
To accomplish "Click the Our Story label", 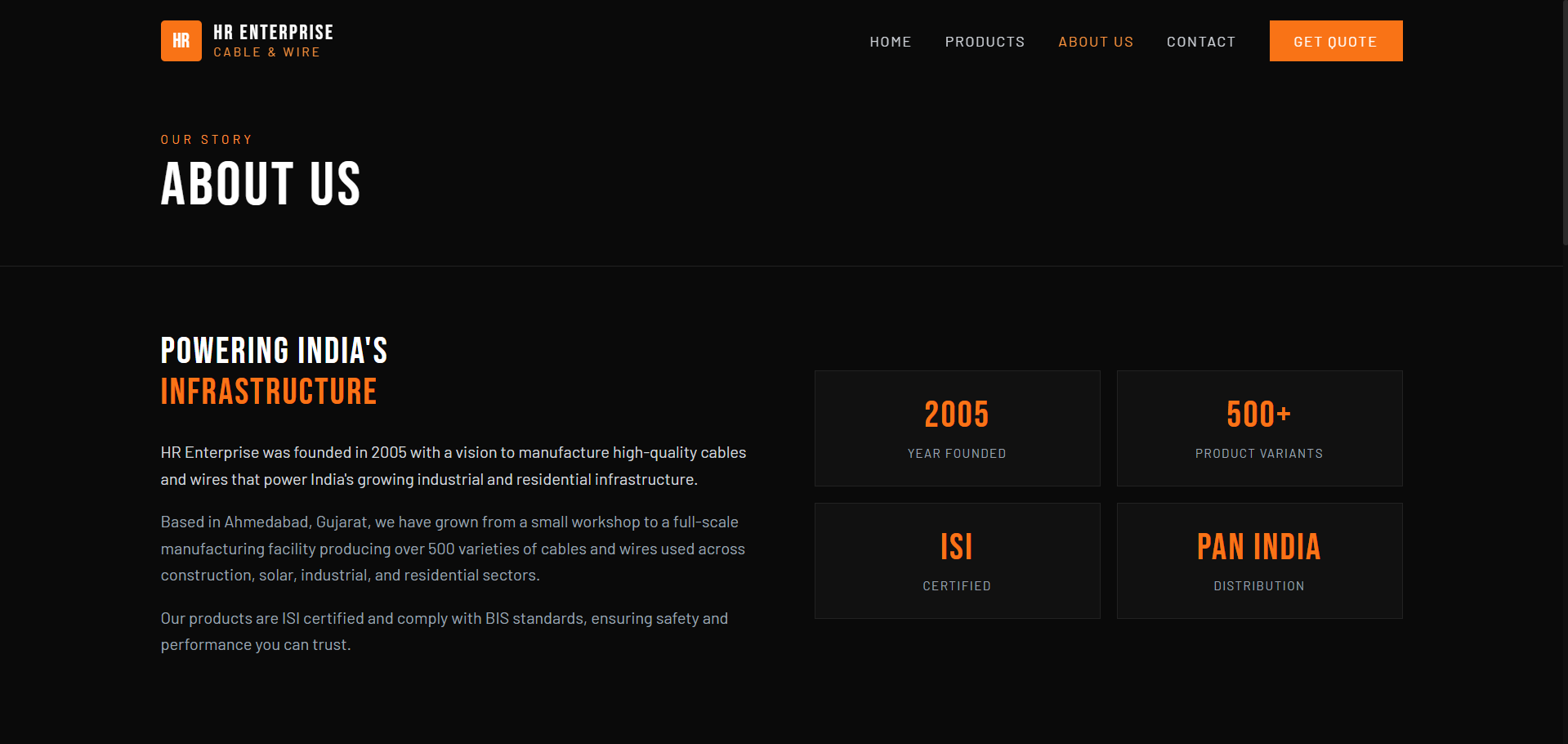I will (x=207, y=140).
